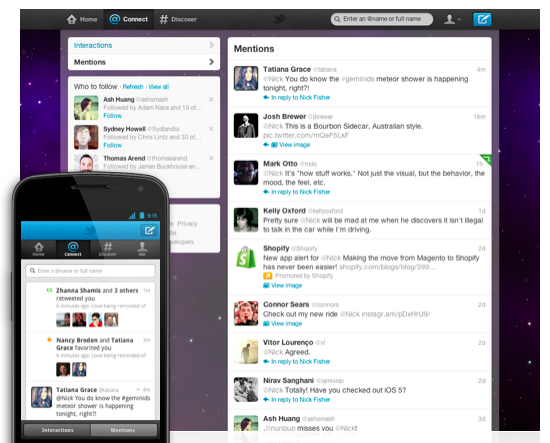Screen dimensions: 550x443
Task: Click the Privacy link in footer box
Action: tap(187, 223)
